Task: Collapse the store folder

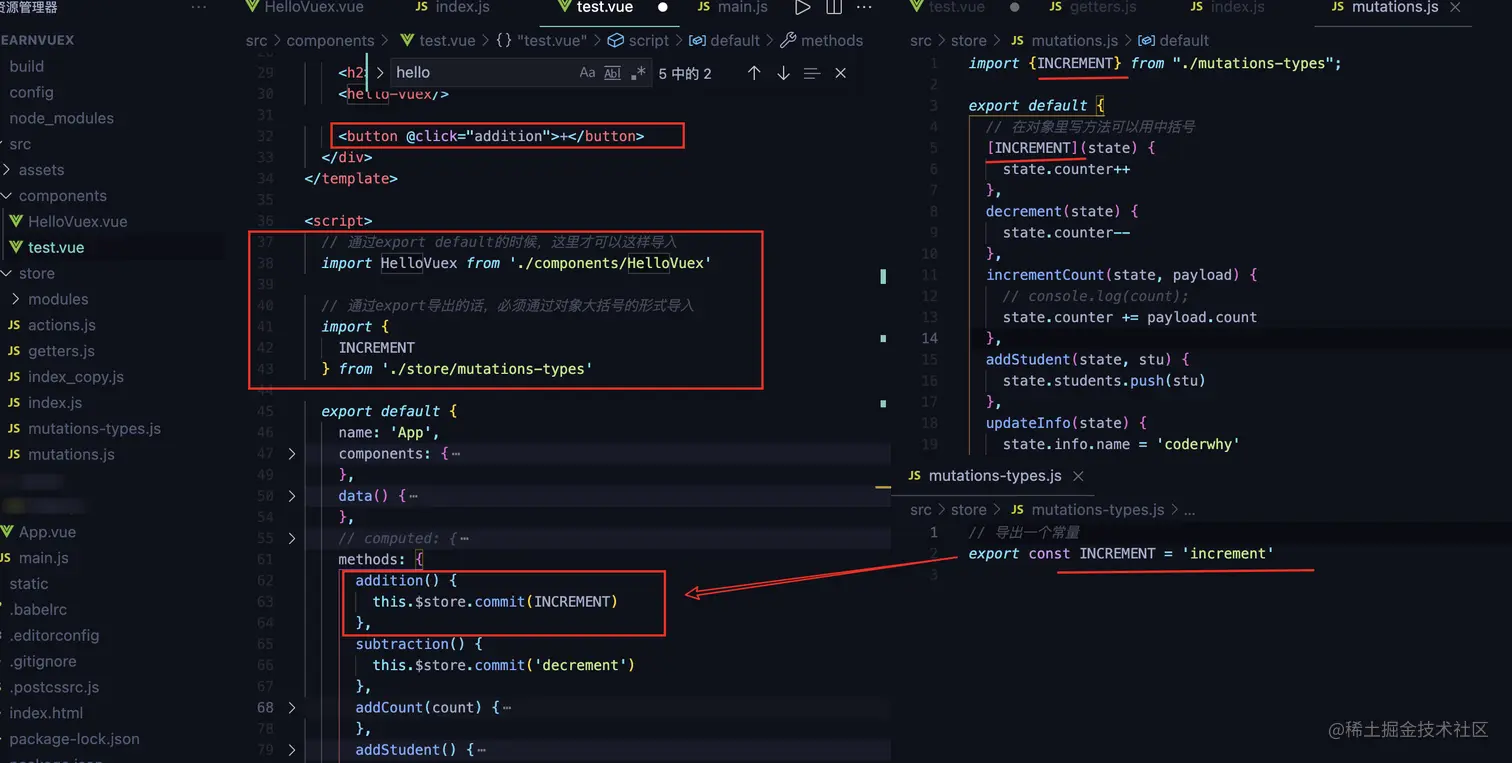Action: coord(36,273)
